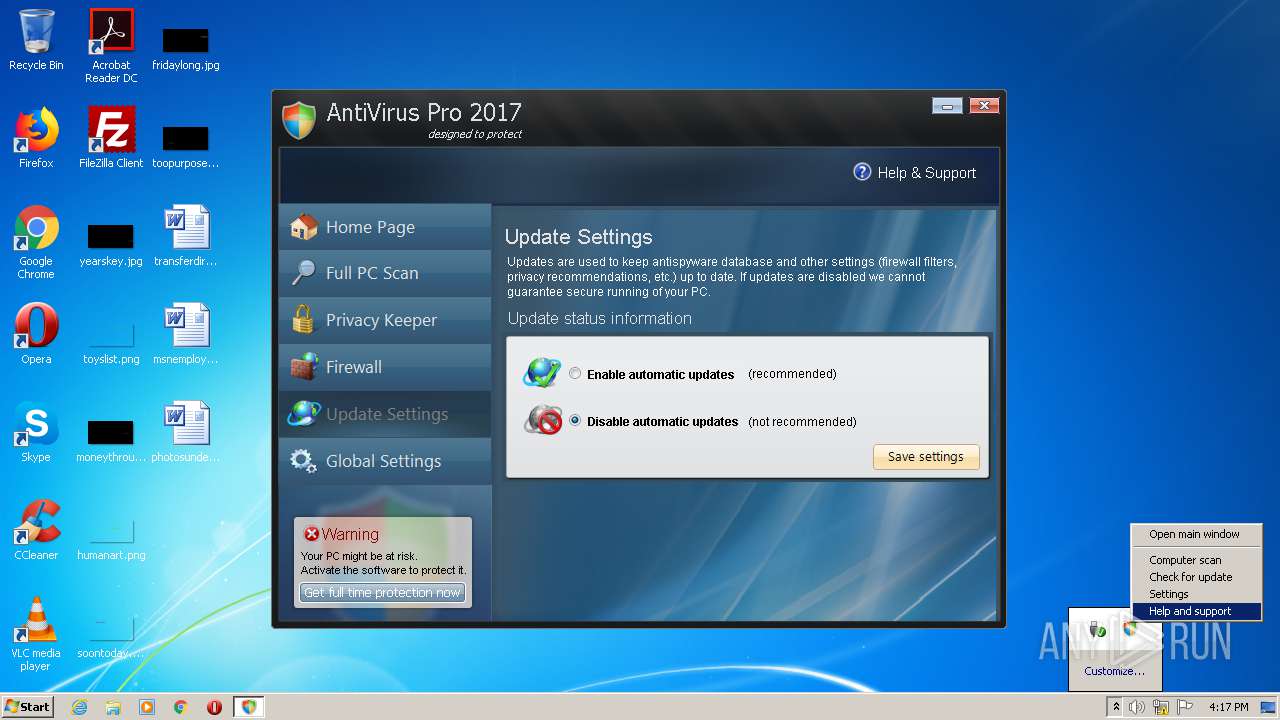Select the msnemploy Word document on the desktop
Viewport: 1280px width, 720px height.
click(x=186, y=334)
